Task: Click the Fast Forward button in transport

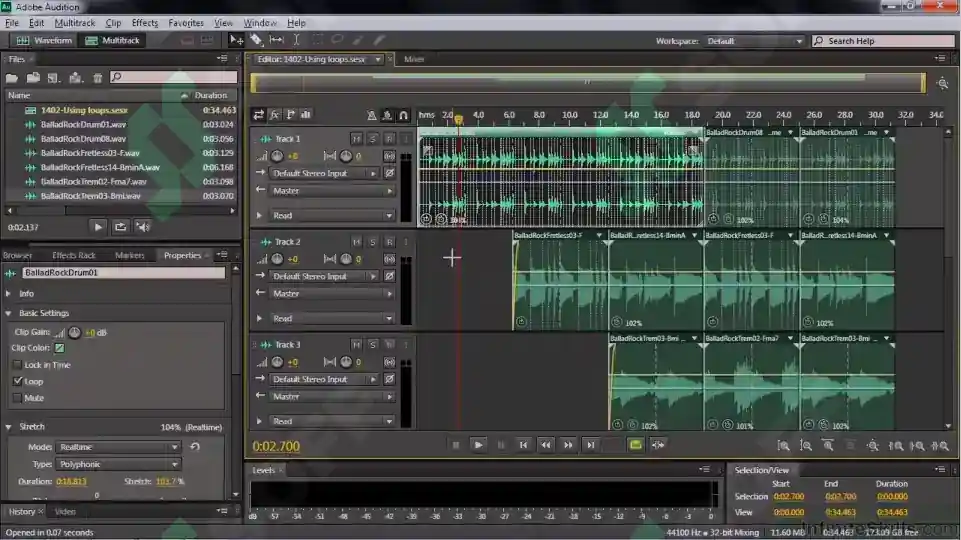Action: tap(568, 446)
